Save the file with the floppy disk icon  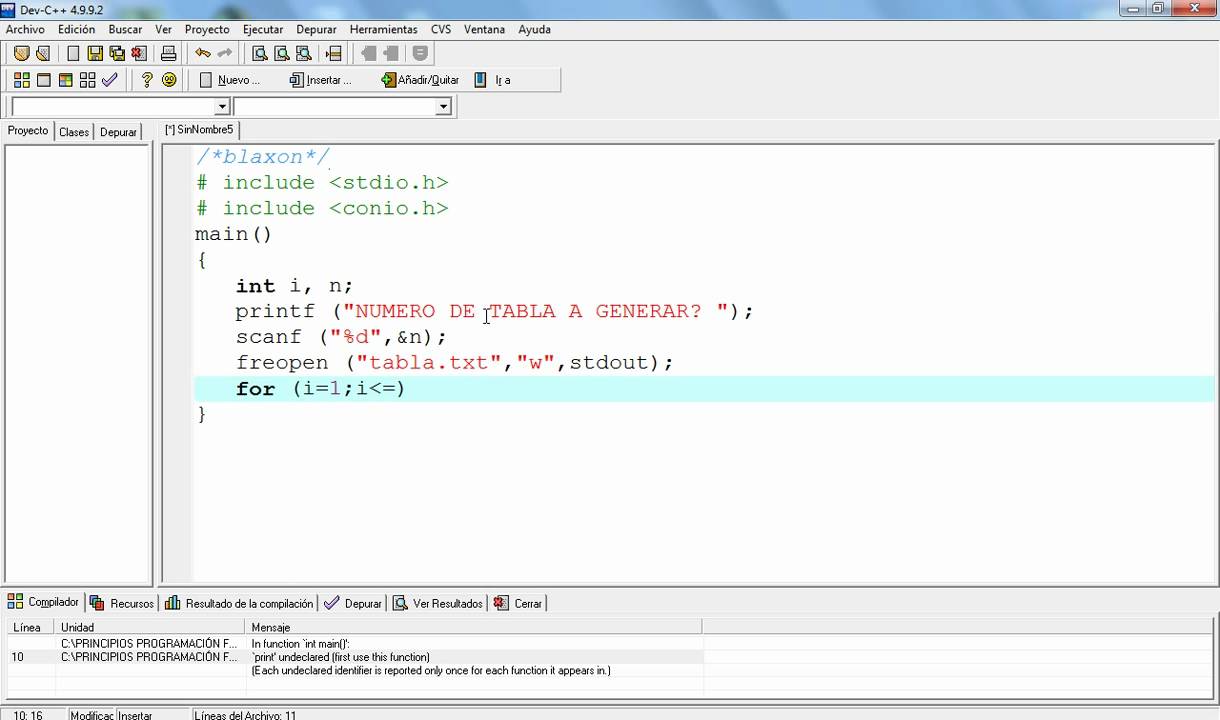pyautogui.click(x=95, y=53)
